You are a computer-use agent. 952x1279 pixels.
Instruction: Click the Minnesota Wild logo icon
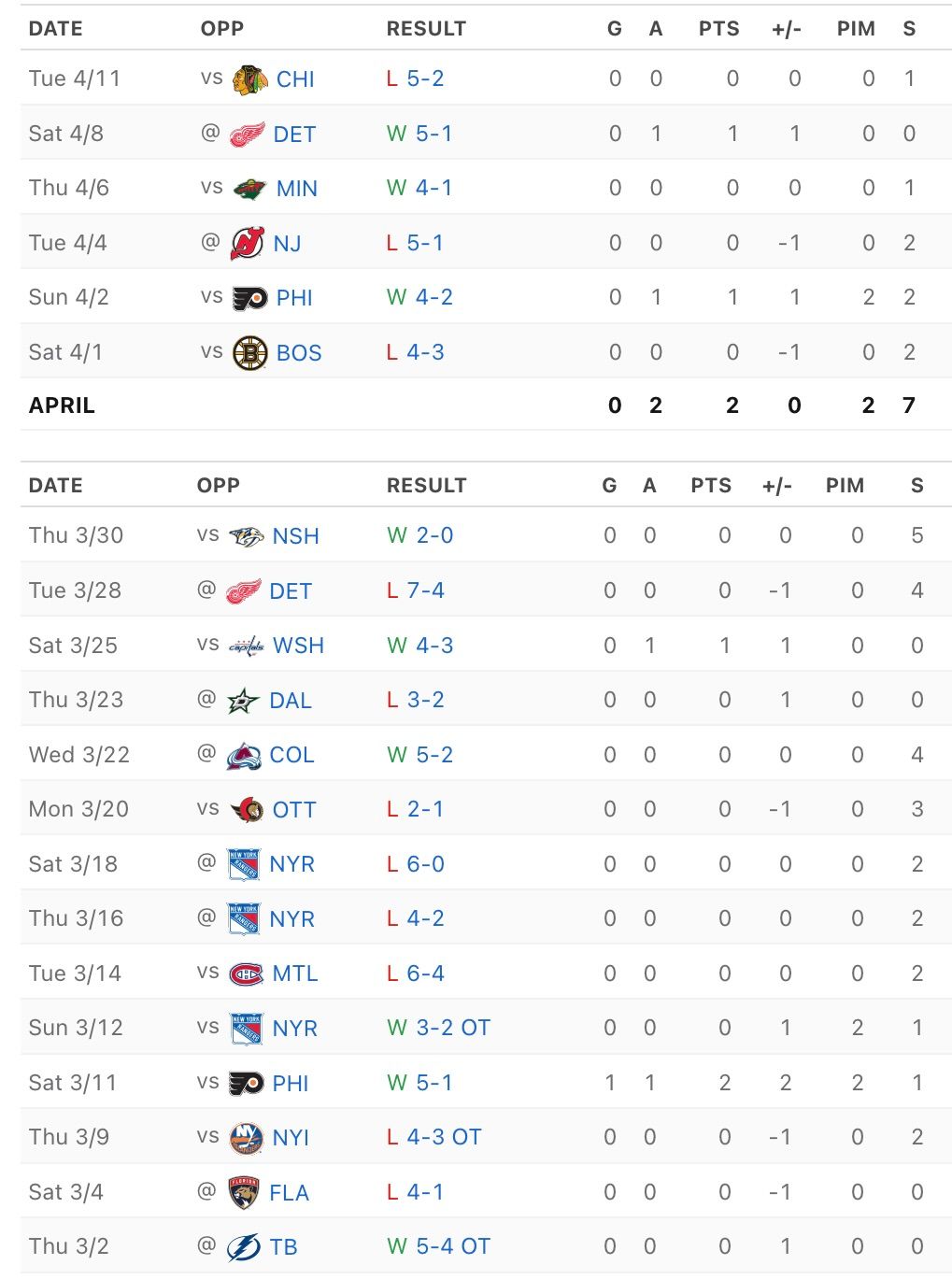click(249, 189)
